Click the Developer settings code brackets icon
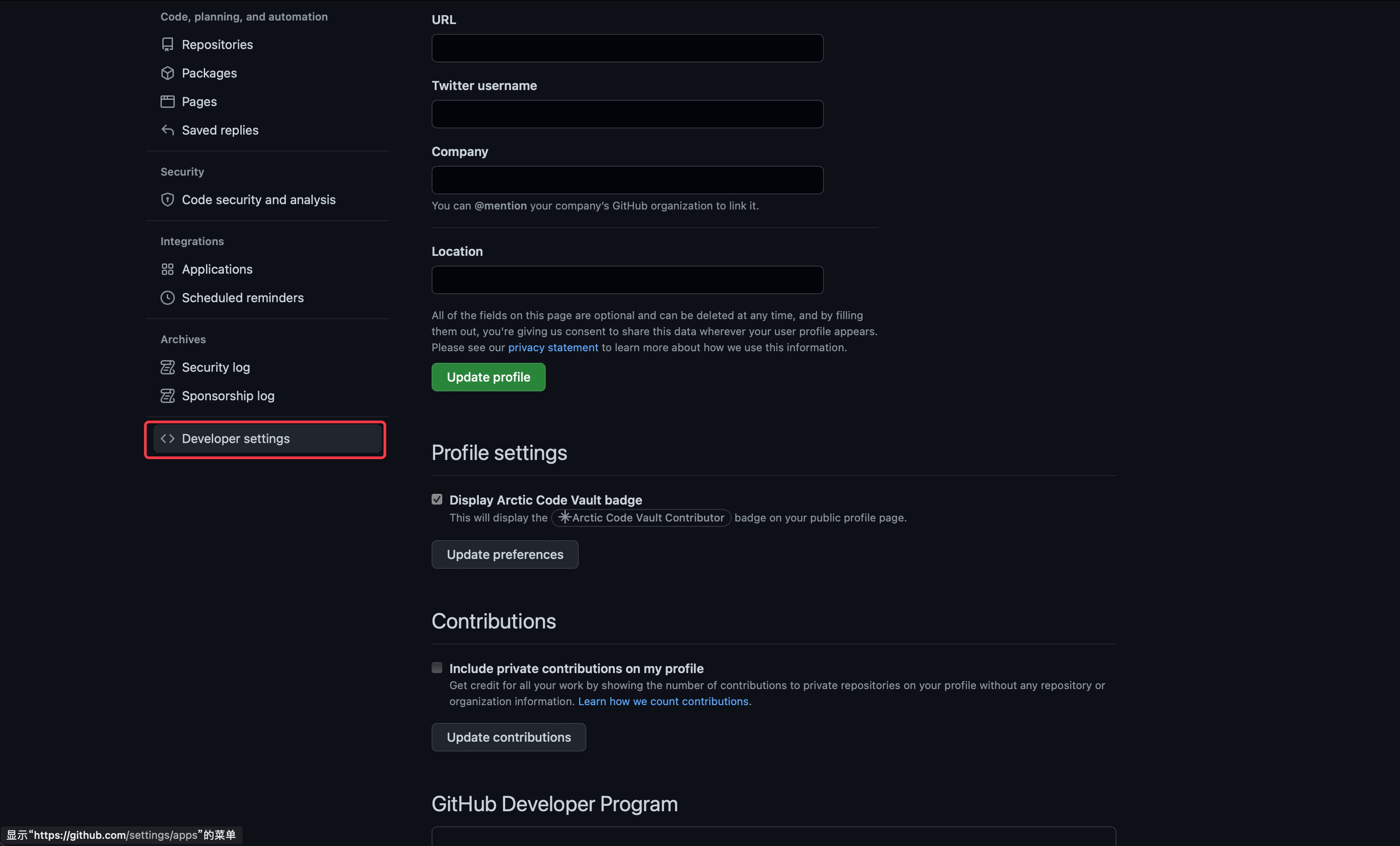 pos(167,439)
